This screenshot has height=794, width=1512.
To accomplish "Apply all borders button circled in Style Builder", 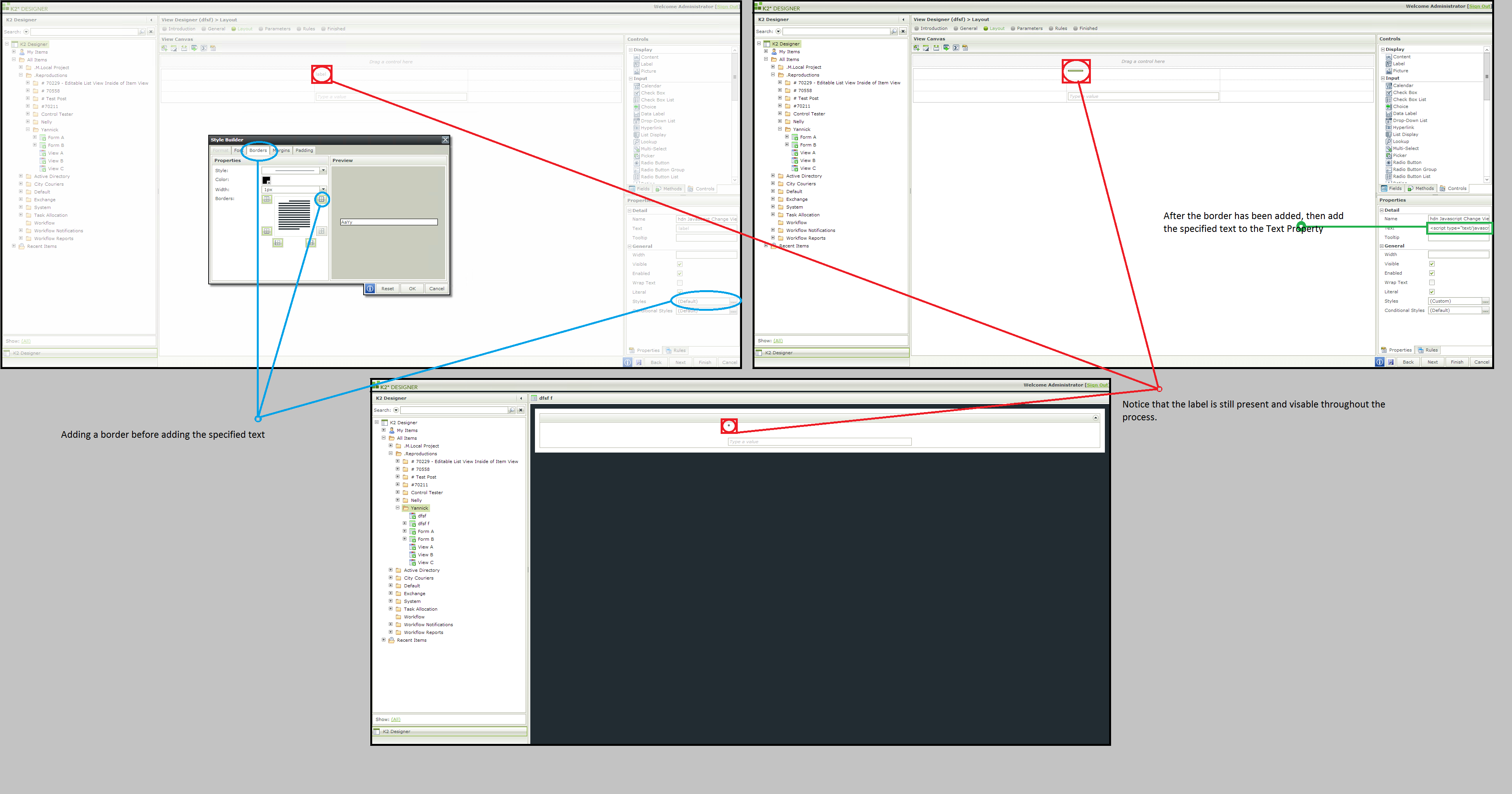I will pos(322,200).
